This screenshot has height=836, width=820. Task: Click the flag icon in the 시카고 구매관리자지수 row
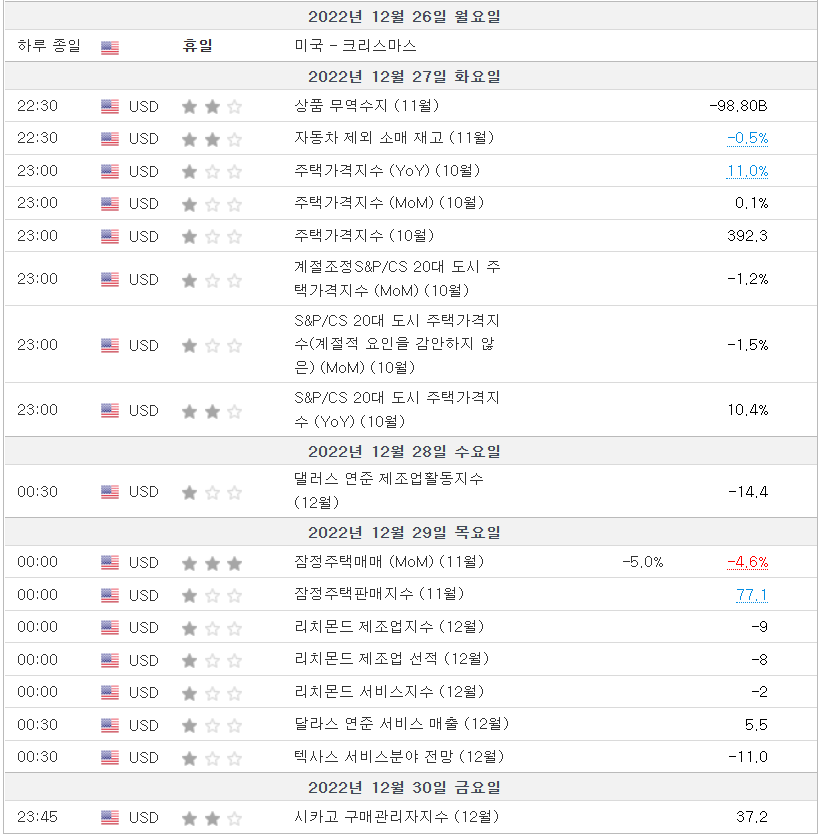click(x=110, y=818)
